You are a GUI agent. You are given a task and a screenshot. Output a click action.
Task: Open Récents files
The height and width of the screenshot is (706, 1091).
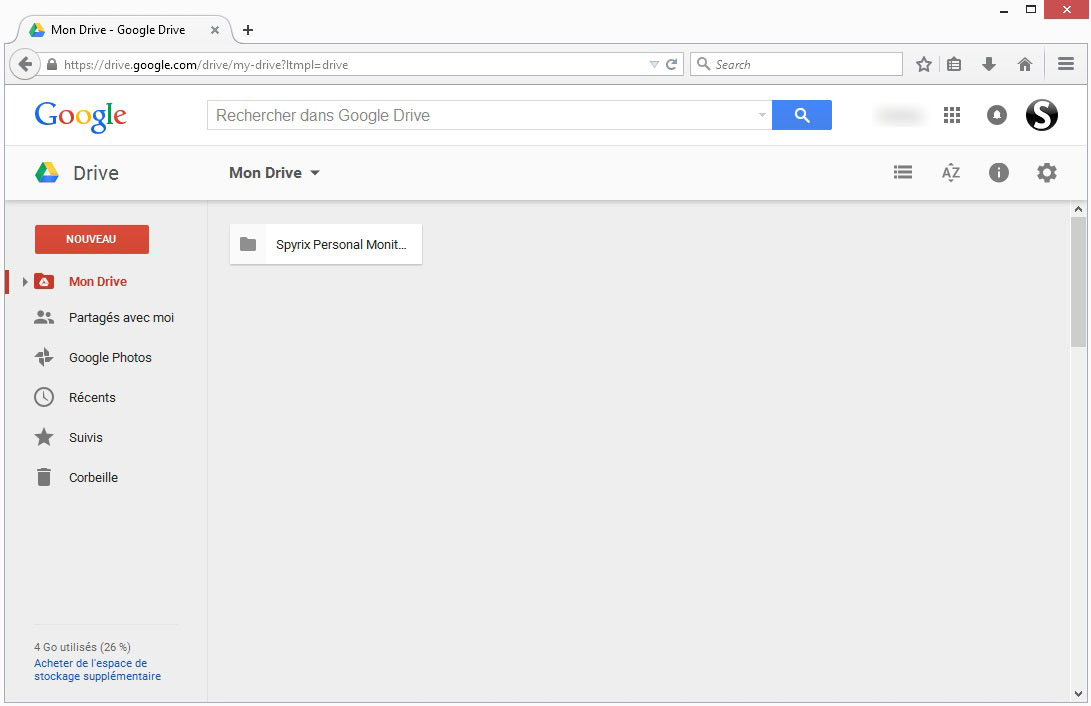(92, 398)
